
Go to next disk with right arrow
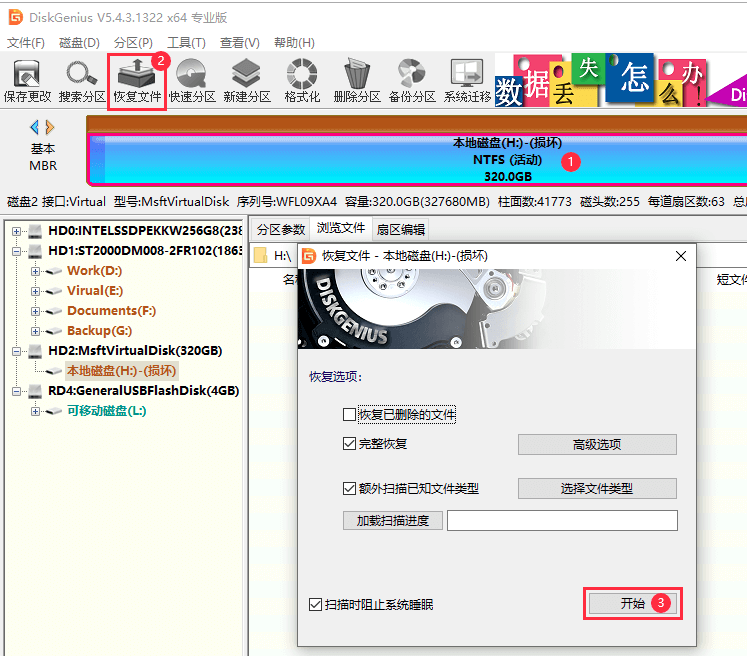pyautogui.click(x=50, y=127)
